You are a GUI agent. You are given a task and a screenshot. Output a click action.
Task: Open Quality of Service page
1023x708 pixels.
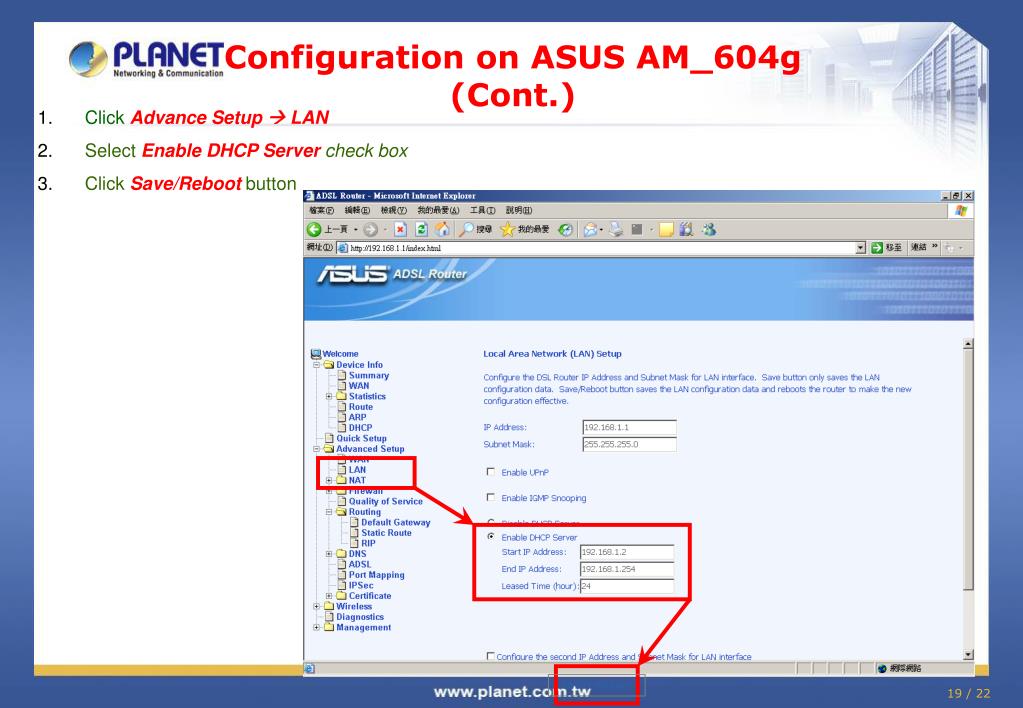(386, 501)
